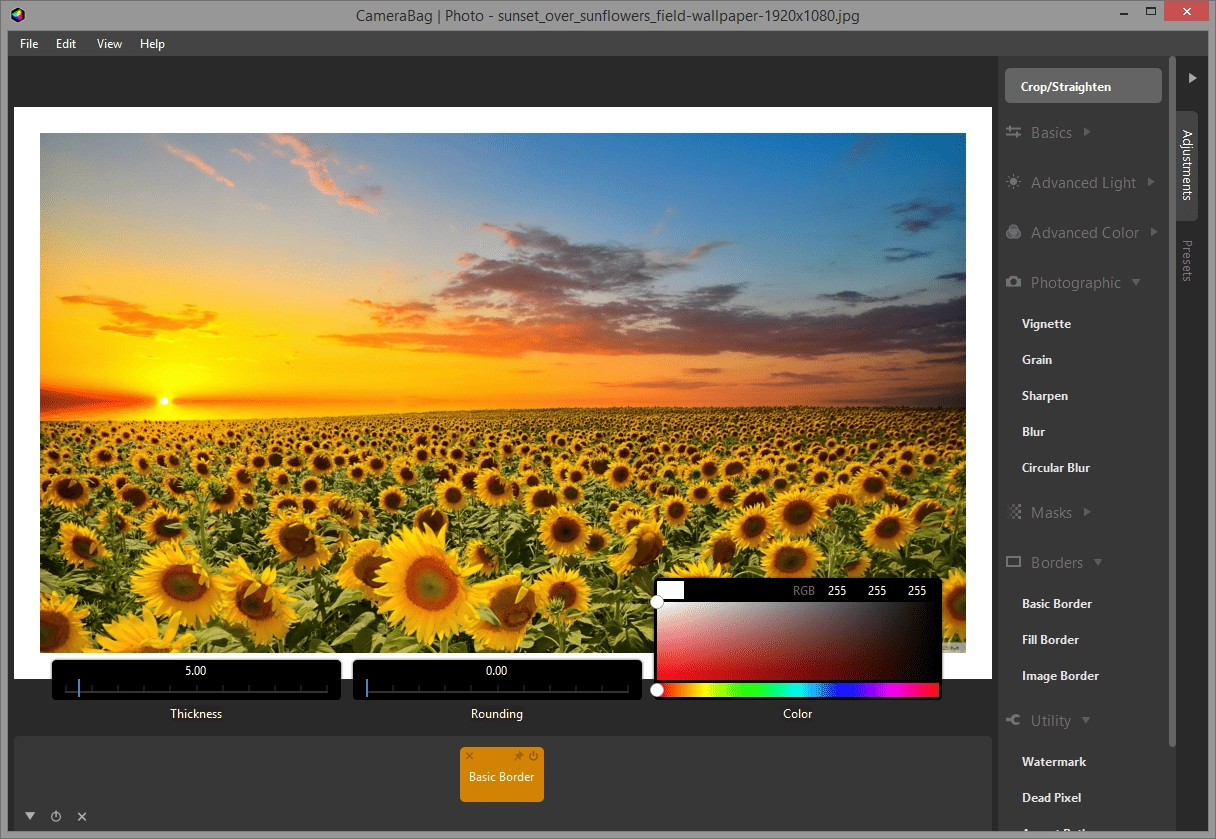Expand the Advanced Color section arrow
Screen dimensions: 1216x839
pyautogui.click(x=1155, y=232)
